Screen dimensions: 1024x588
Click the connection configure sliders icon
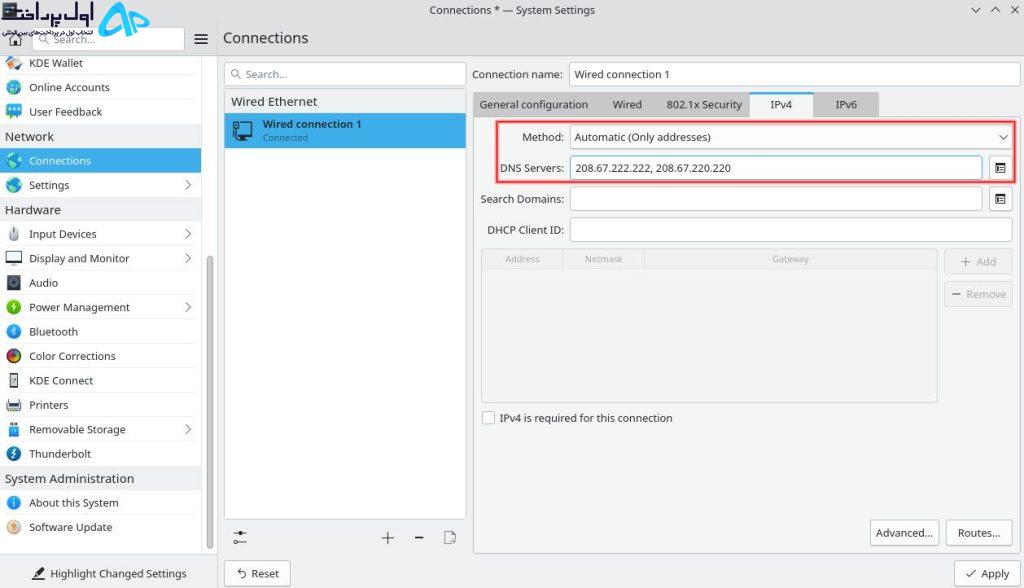tap(240, 538)
